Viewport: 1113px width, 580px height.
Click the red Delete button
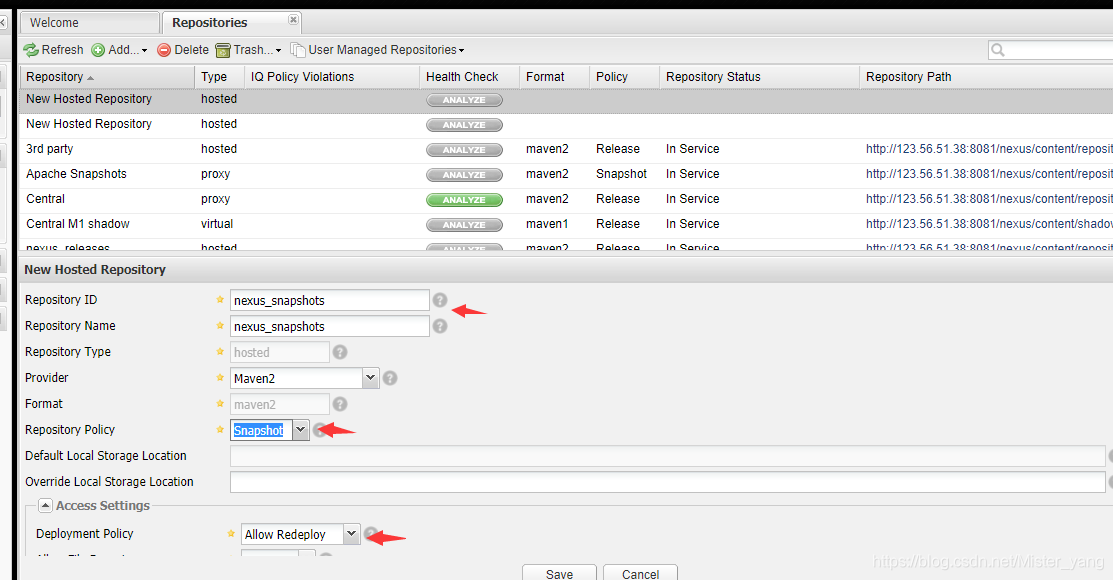183,50
